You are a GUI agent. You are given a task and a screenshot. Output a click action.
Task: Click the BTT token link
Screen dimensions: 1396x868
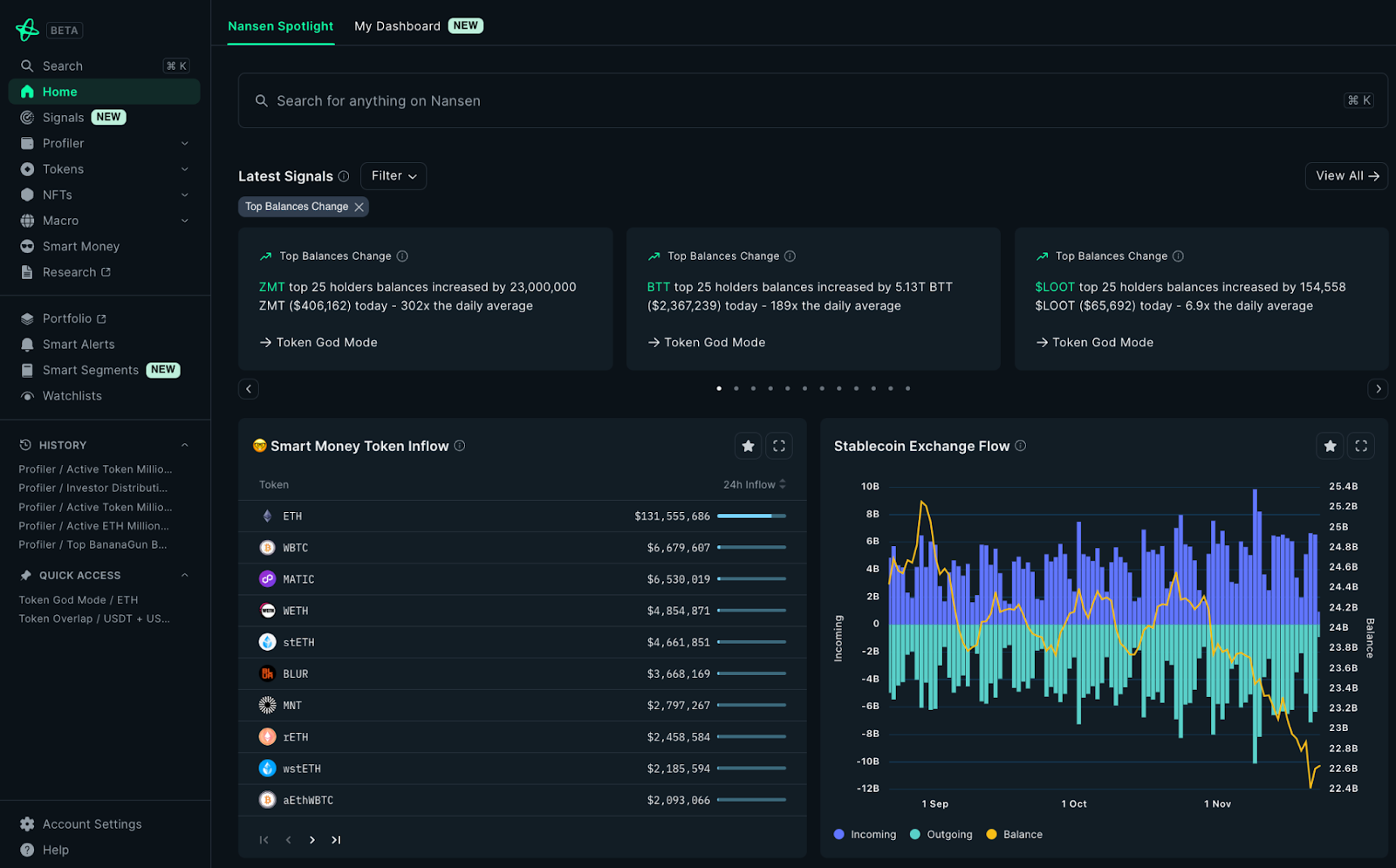(x=659, y=287)
